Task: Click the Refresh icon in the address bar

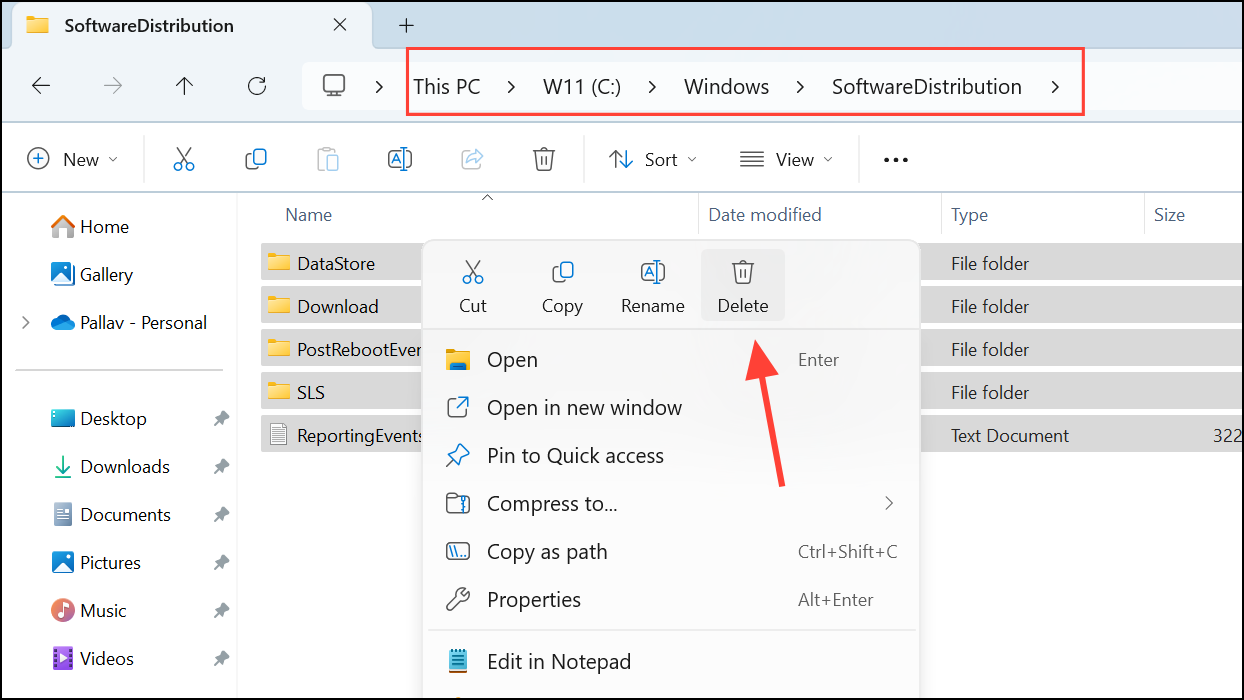Action: [256, 86]
